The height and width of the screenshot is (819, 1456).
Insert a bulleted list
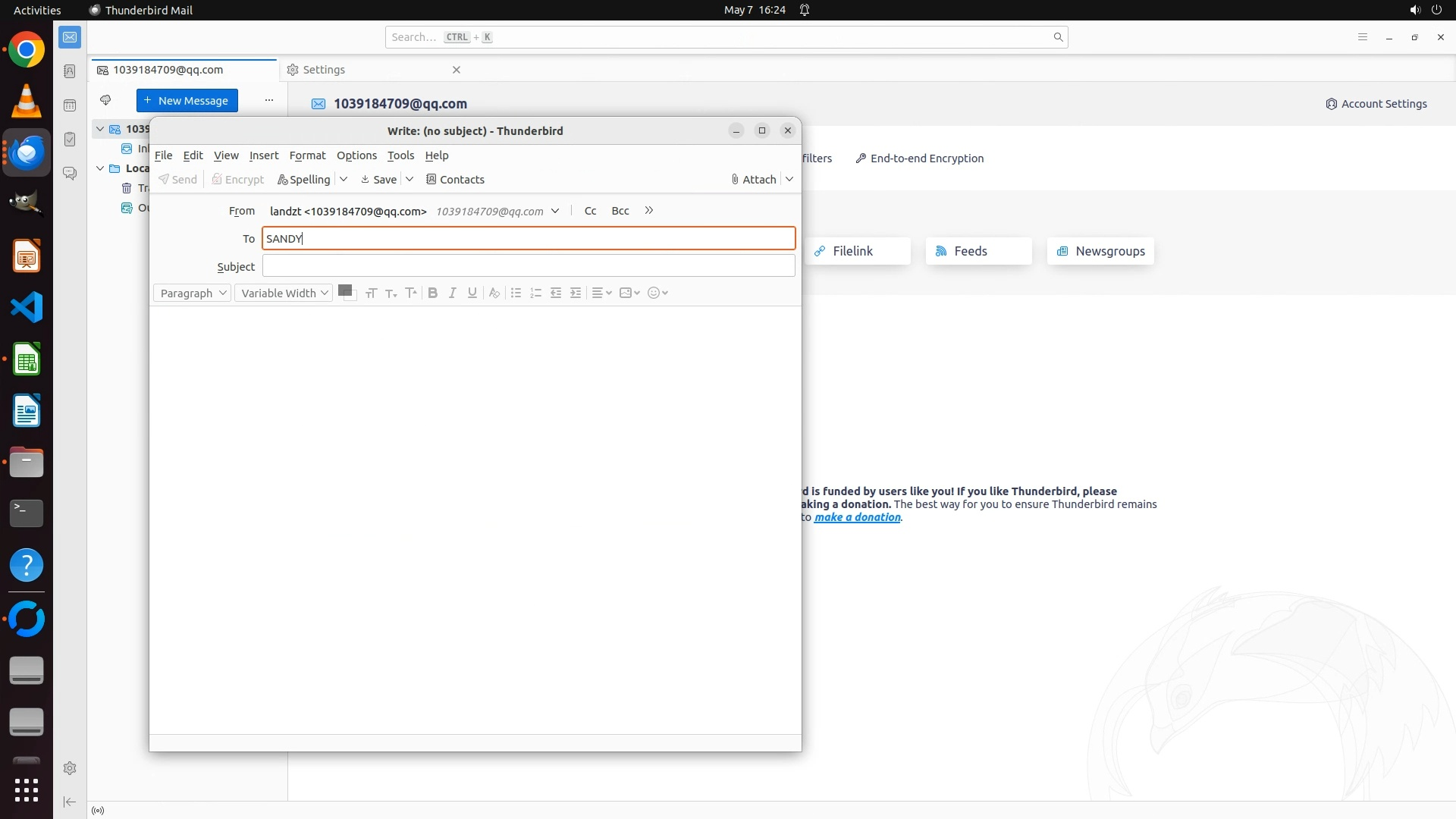click(x=516, y=293)
